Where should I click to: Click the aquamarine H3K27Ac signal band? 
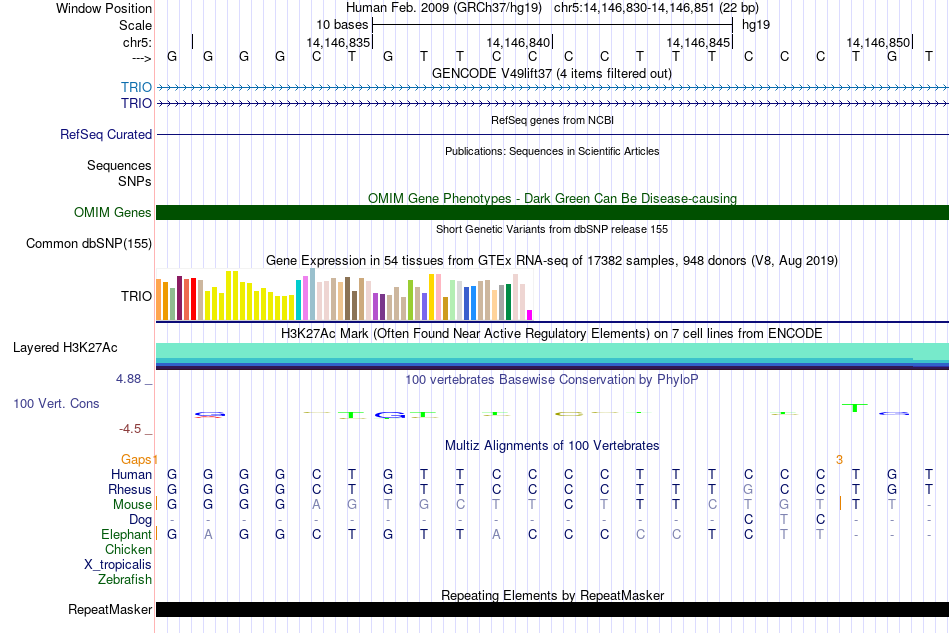click(x=552, y=351)
